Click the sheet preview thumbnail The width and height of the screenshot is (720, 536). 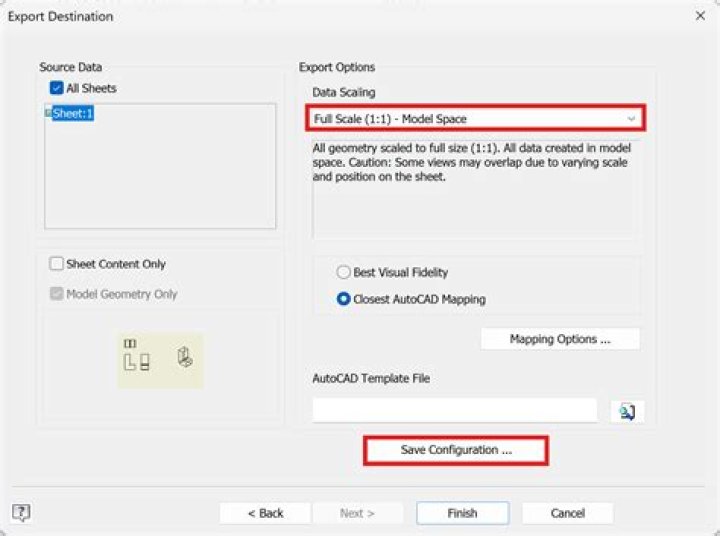click(x=161, y=361)
